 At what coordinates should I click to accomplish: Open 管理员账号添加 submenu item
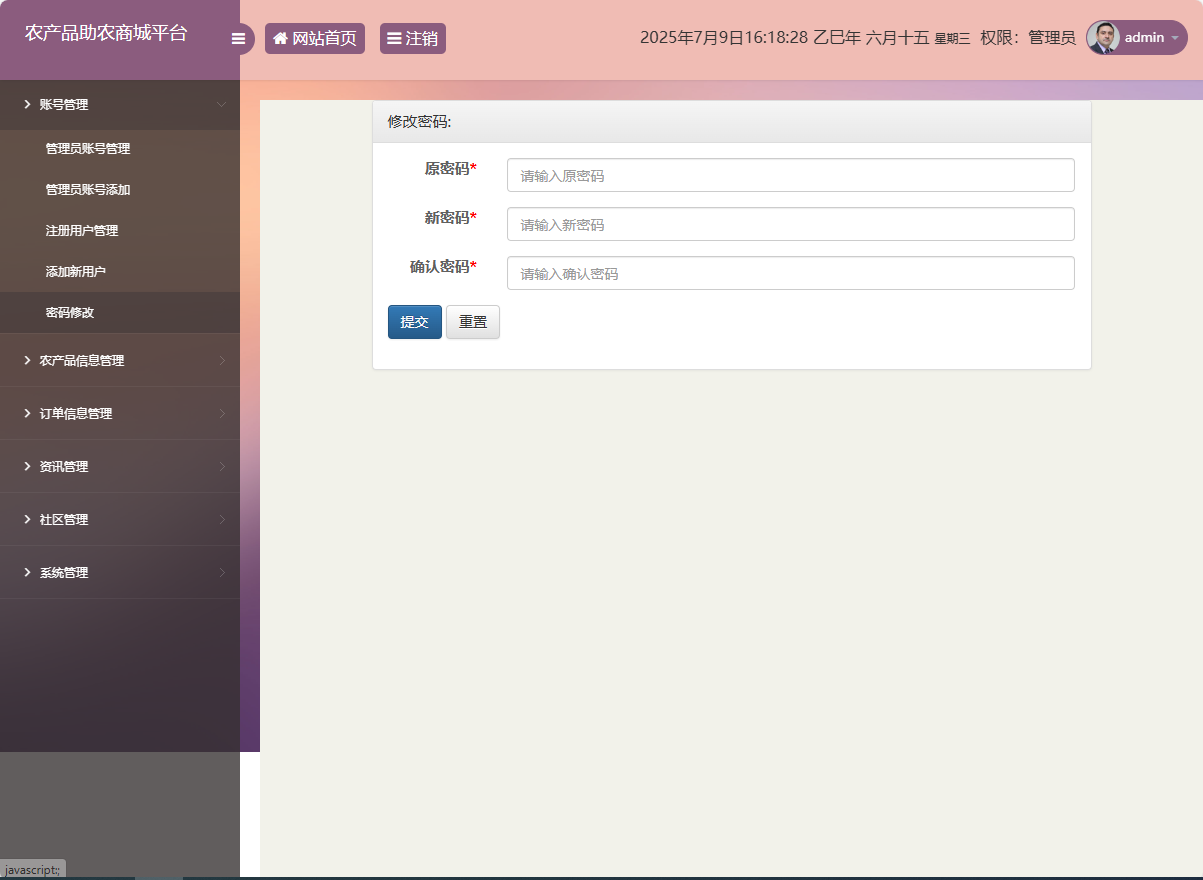88,190
